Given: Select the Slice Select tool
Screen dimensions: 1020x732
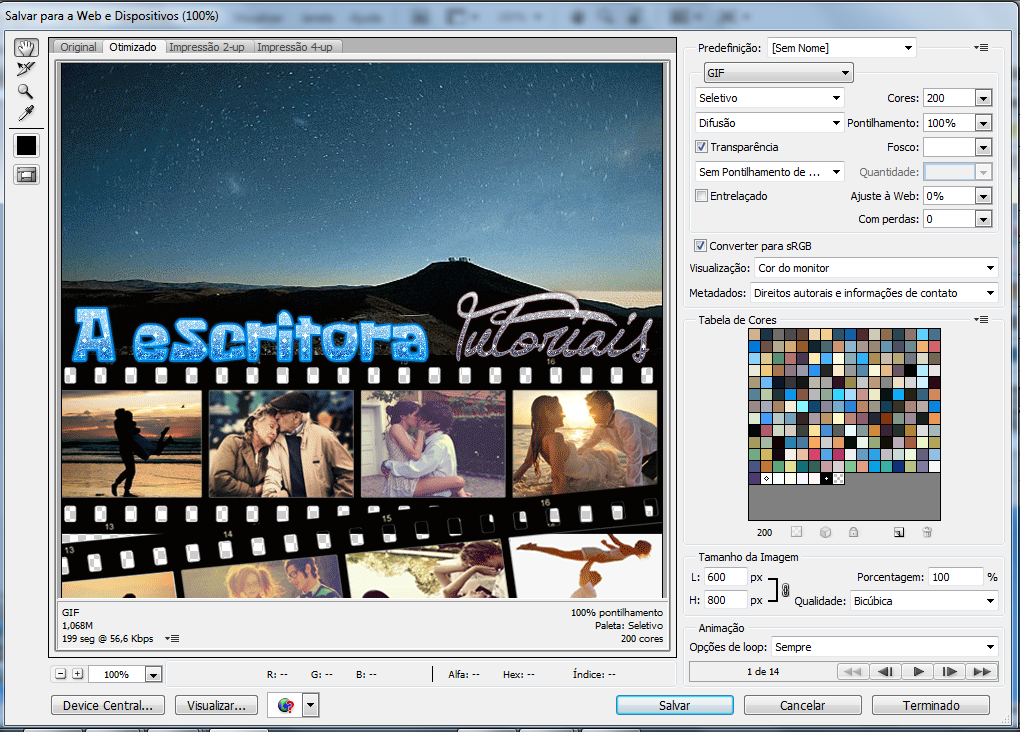Looking at the screenshot, I should click(25, 70).
